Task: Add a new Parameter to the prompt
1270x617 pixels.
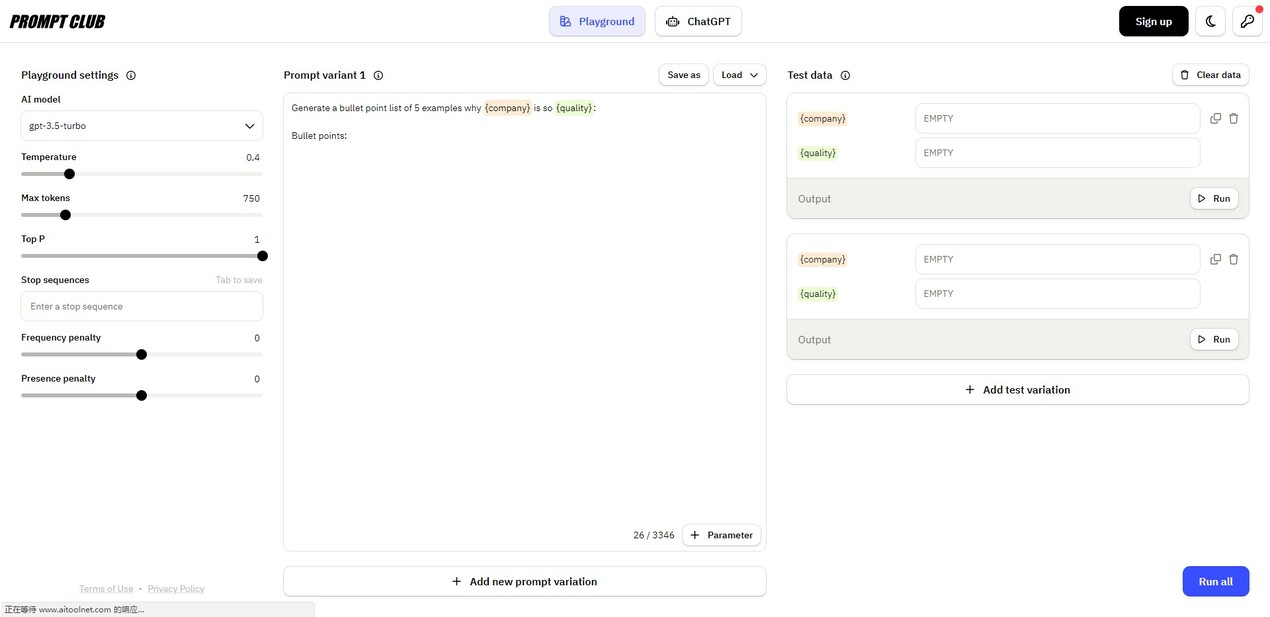Action: [721, 535]
